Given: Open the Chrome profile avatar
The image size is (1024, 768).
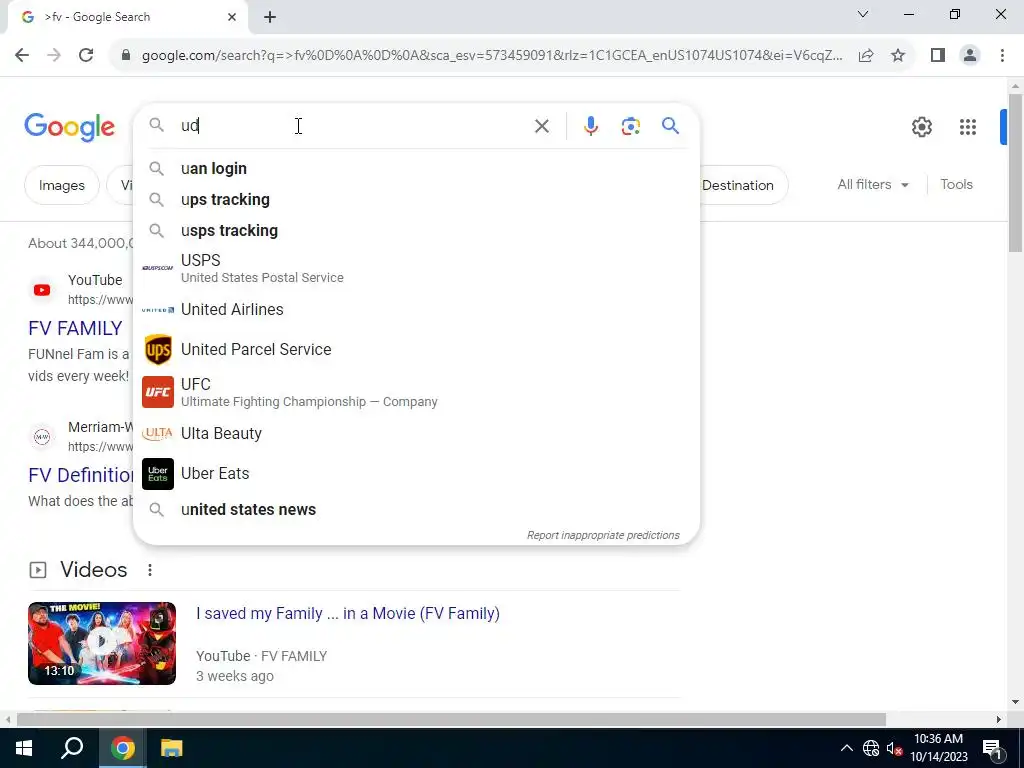Looking at the screenshot, I should tap(970, 56).
